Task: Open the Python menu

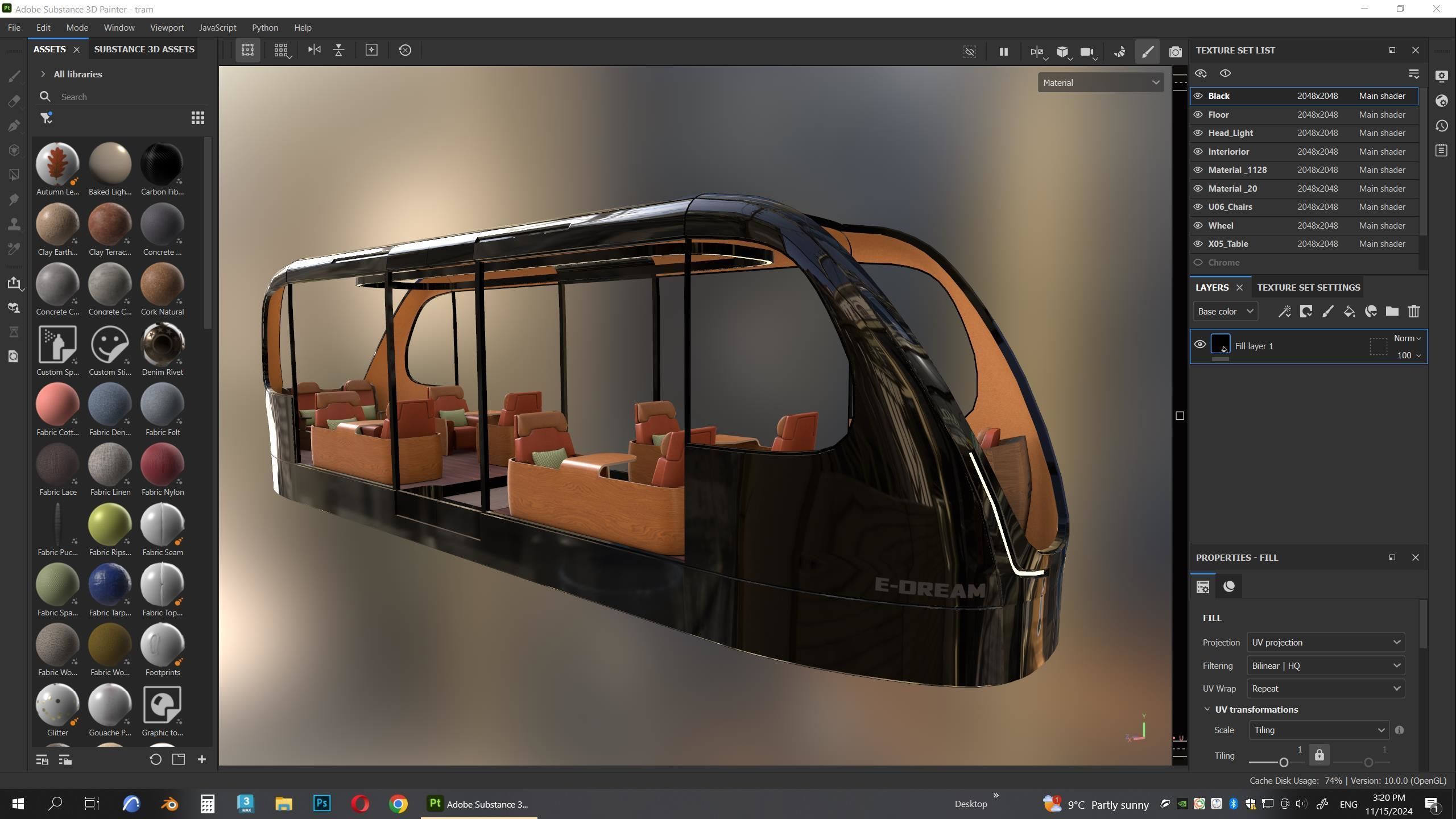Action: click(x=265, y=27)
